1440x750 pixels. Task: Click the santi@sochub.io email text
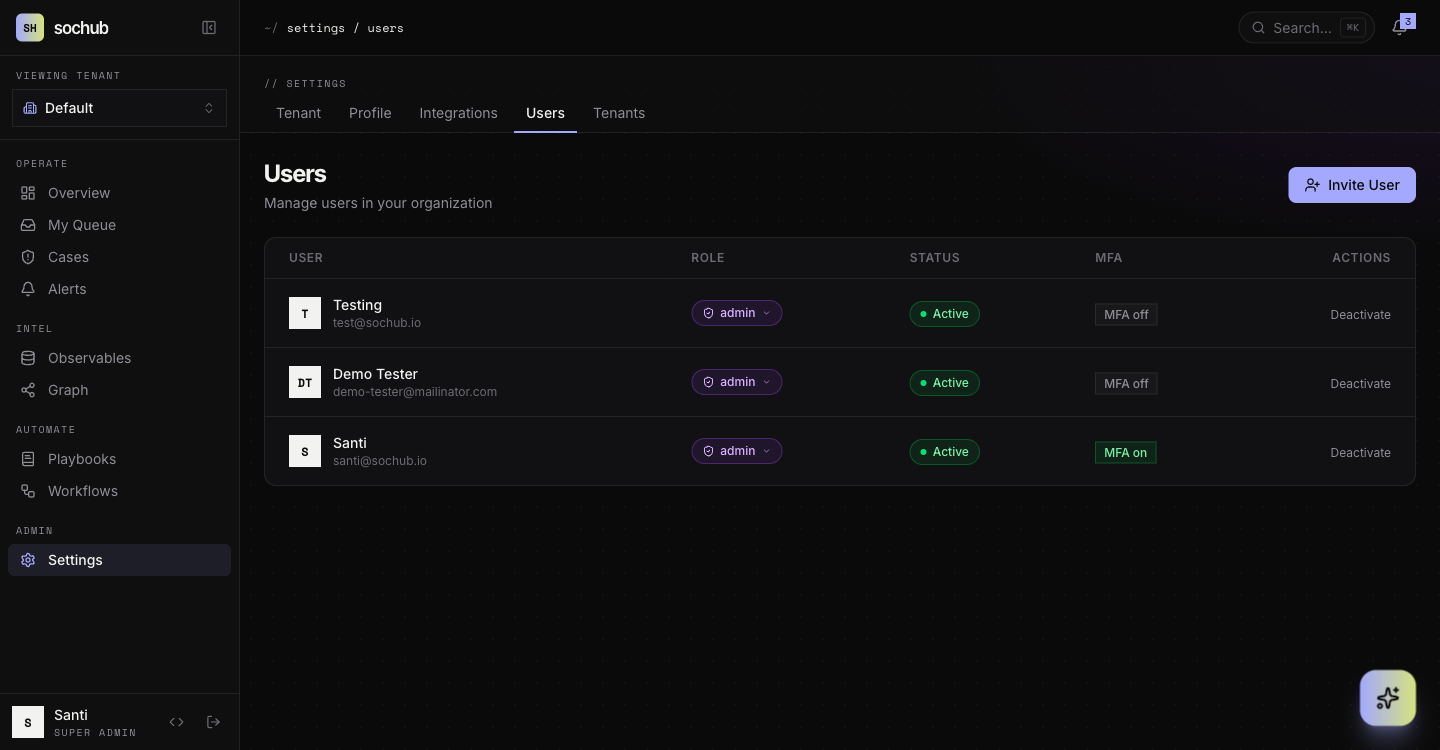coord(380,461)
